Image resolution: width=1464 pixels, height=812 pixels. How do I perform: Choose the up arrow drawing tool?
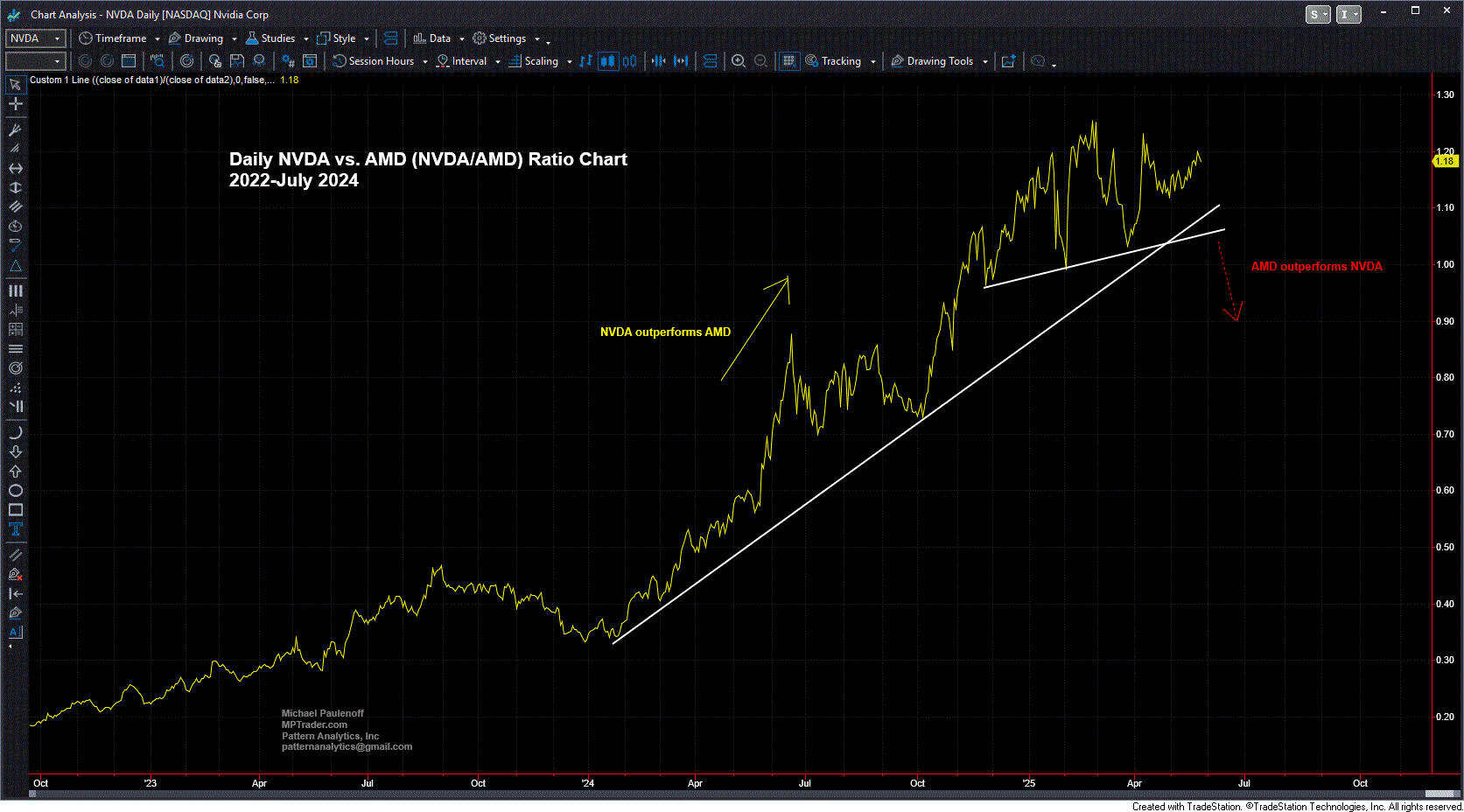coord(15,471)
